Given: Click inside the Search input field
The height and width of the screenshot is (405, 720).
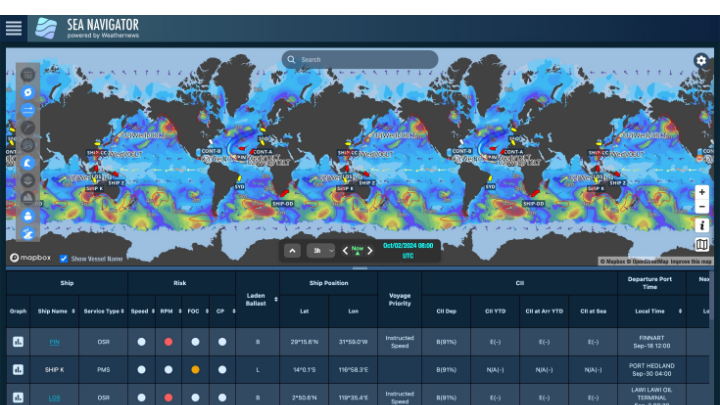Looking at the screenshot, I should point(360,60).
